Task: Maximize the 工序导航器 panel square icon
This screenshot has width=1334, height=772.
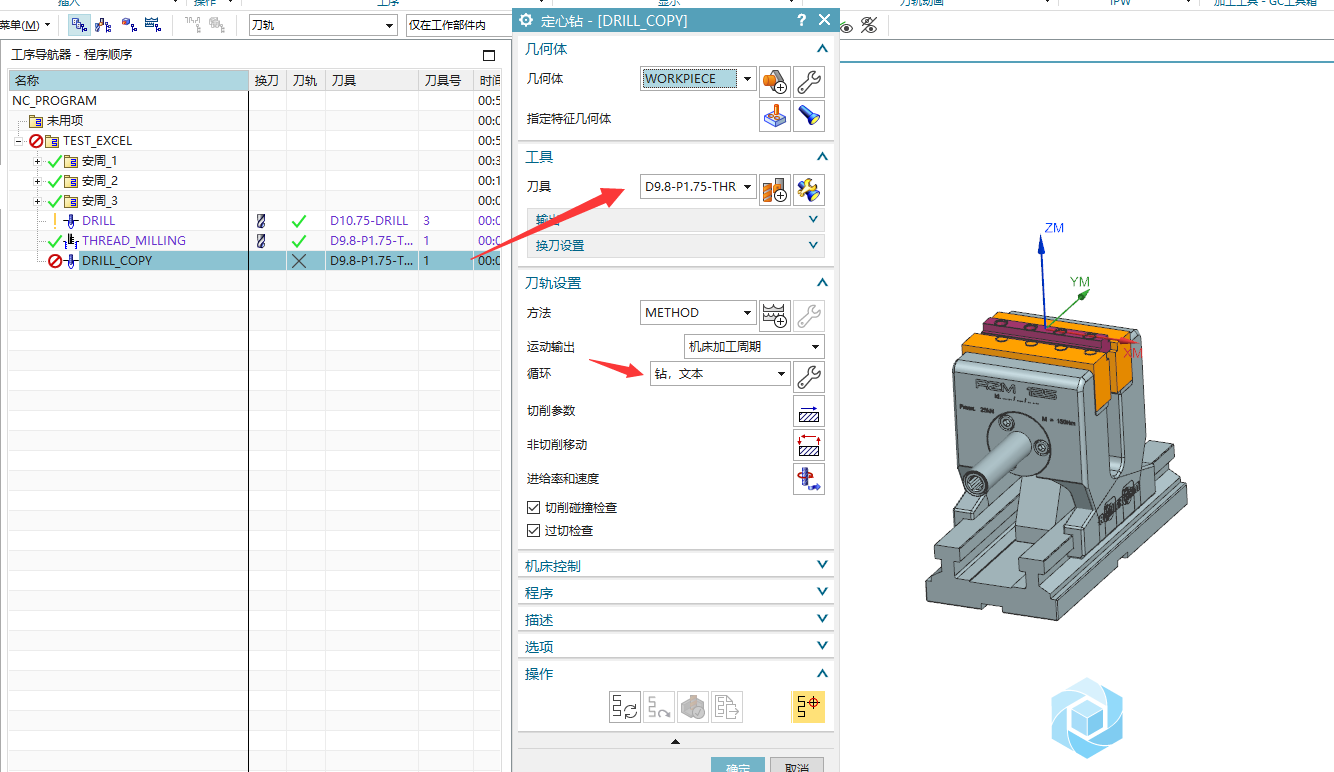Action: 489,56
